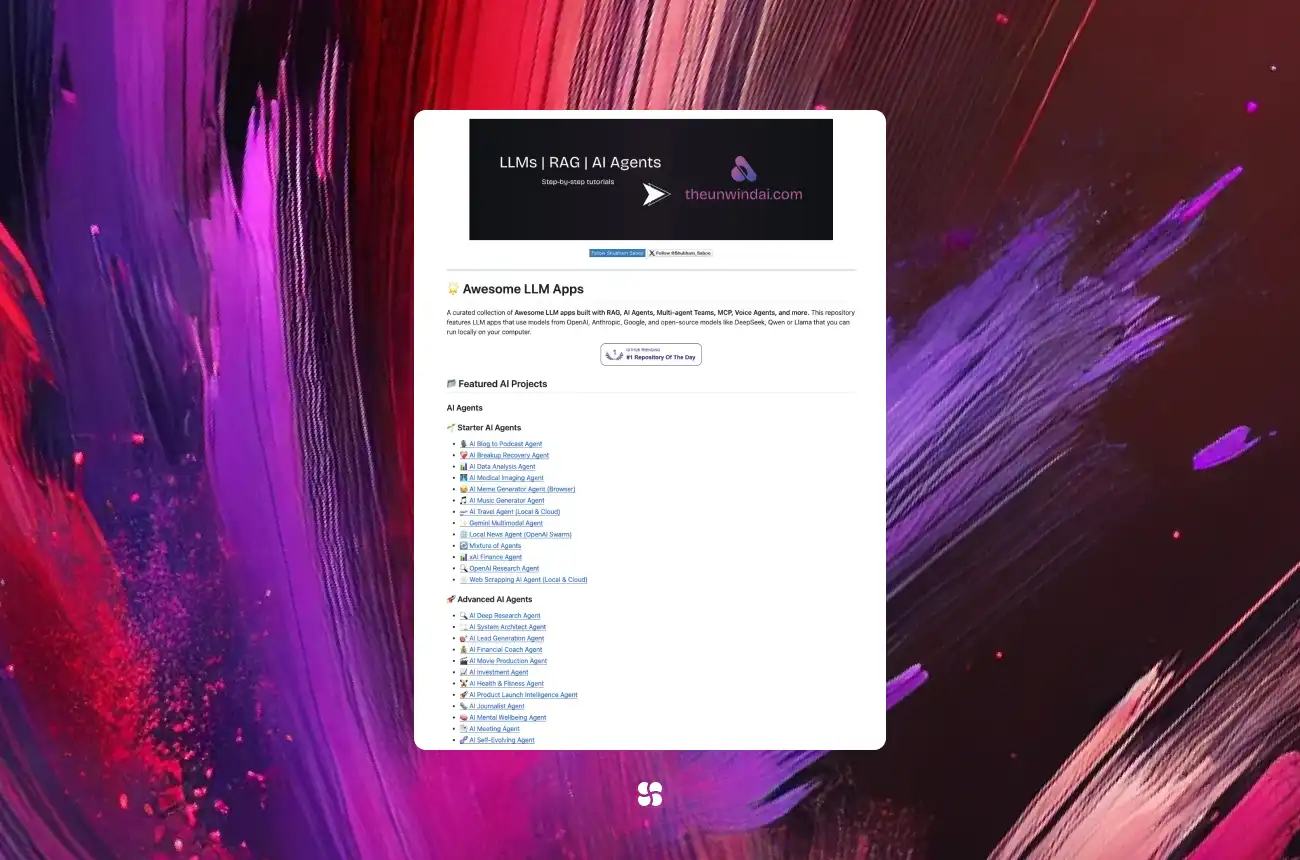
Task: Open the Gemini Multimodal Agent link
Action: click(x=500, y=523)
